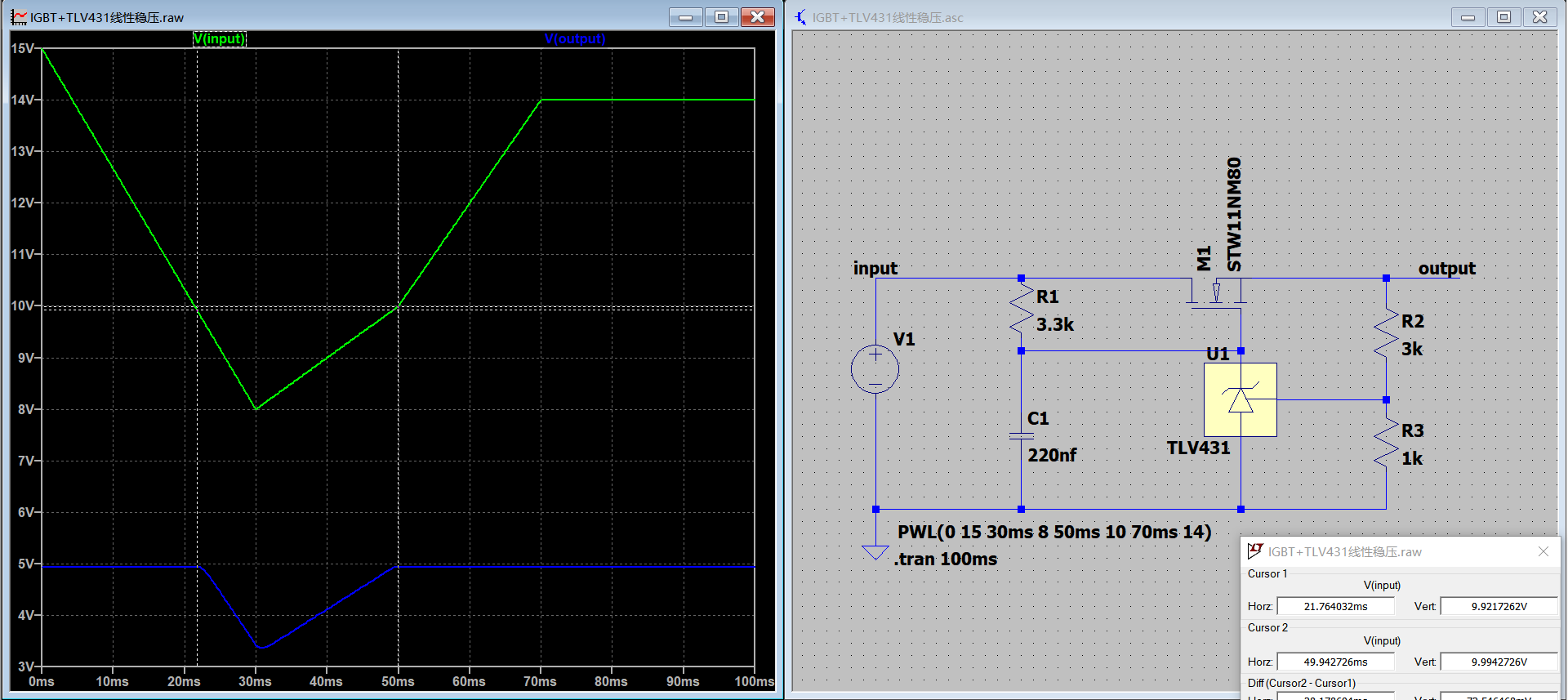Click the R1 value text 3.3k
1568x700 pixels.
coord(1055,324)
